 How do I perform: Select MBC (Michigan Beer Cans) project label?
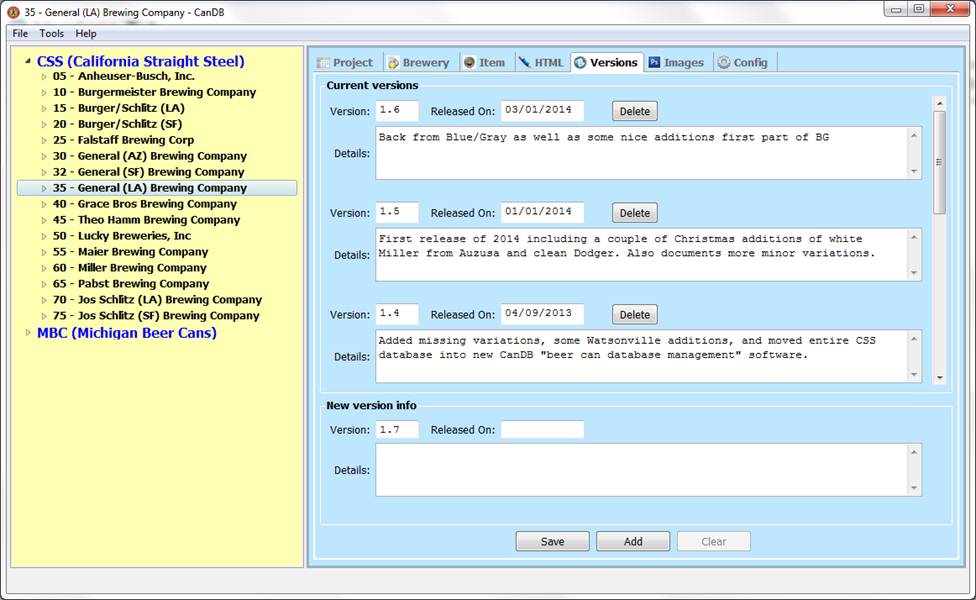126,332
